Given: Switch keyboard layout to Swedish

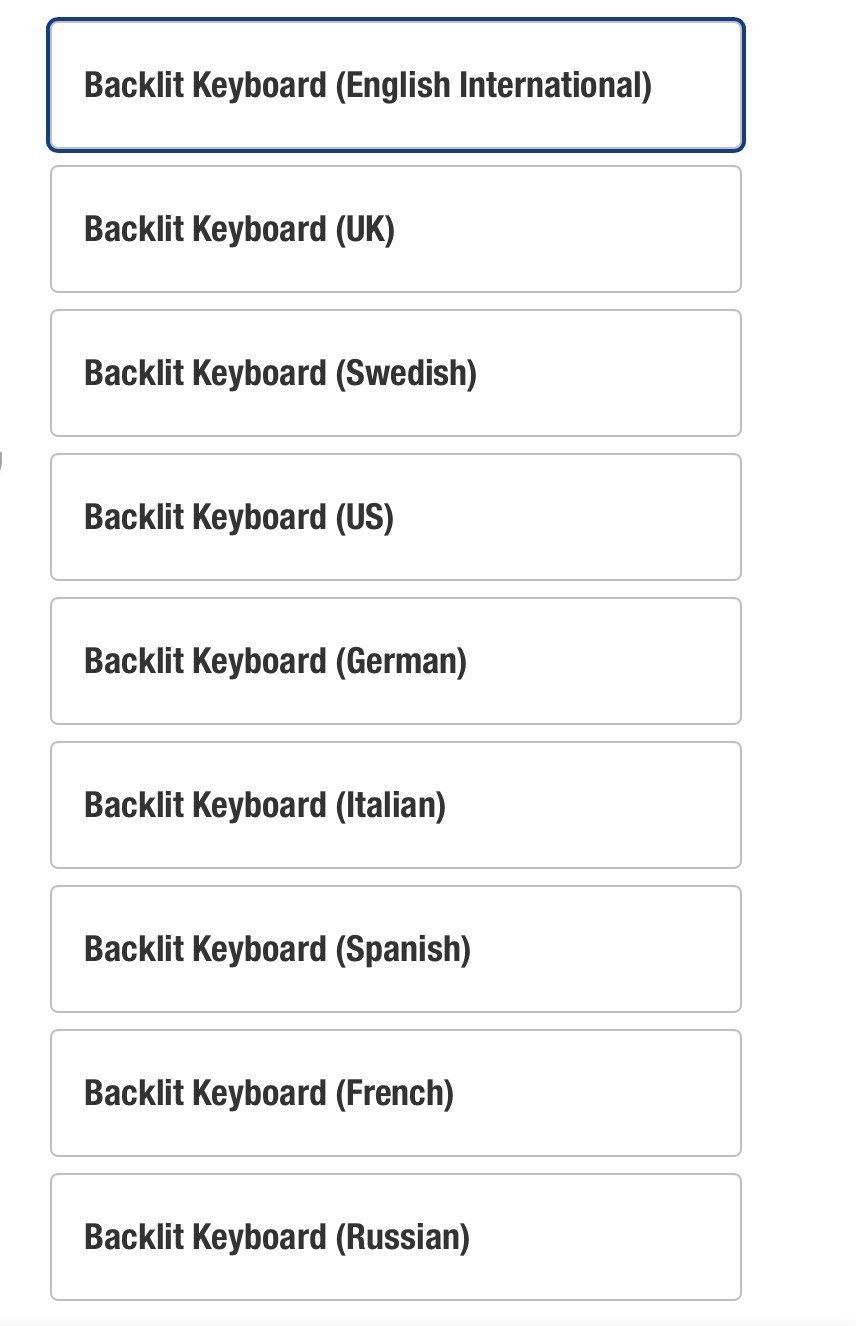Looking at the screenshot, I should [396, 373].
